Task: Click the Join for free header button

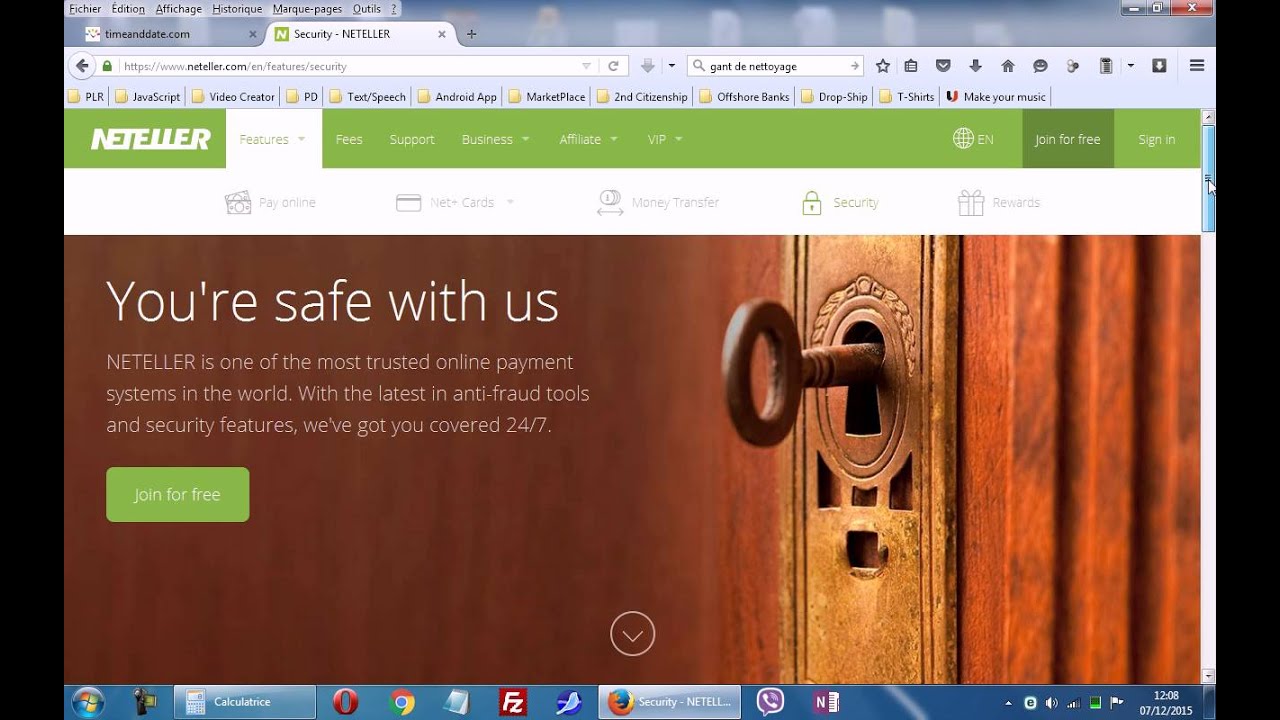Action: click(x=1067, y=139)
